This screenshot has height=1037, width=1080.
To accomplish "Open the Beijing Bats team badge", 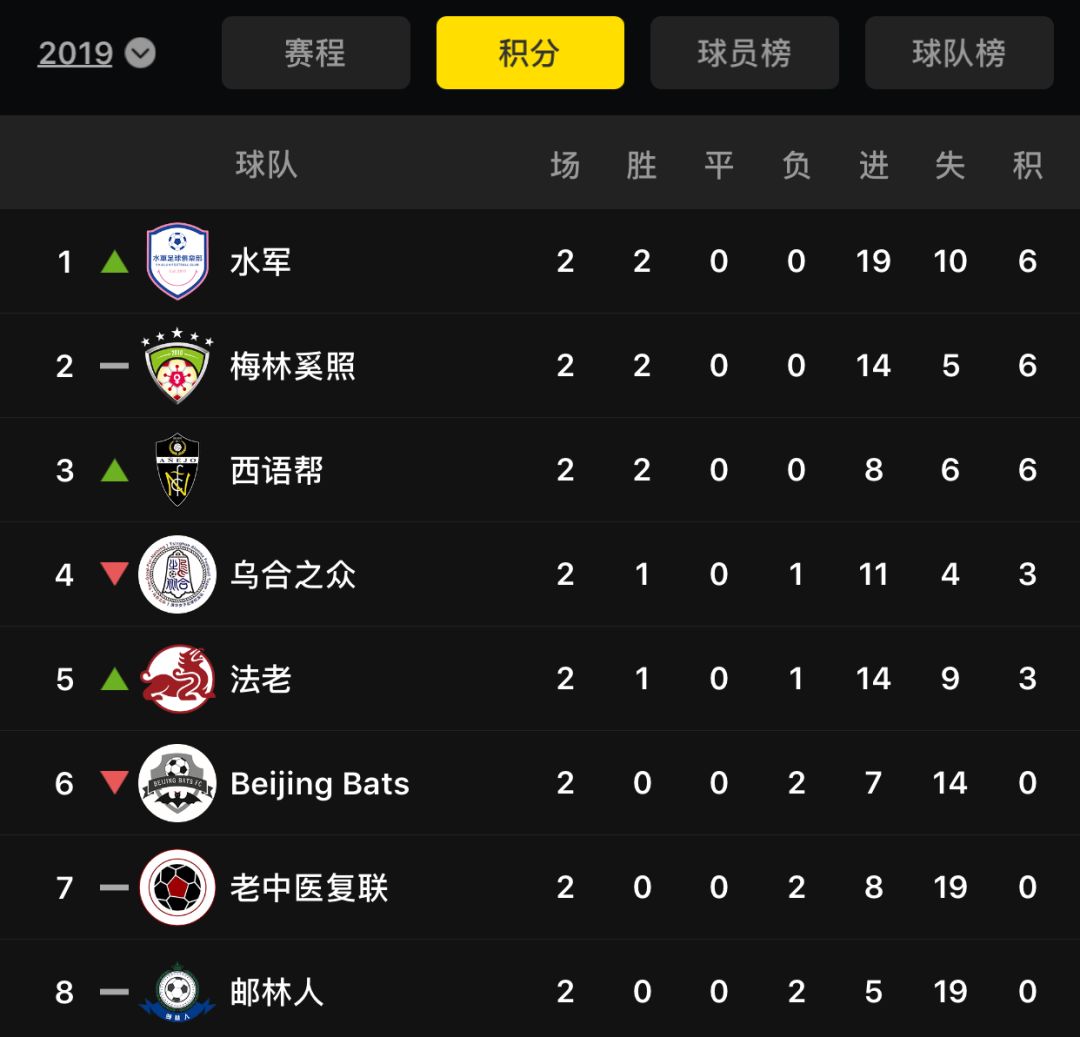I will pyautogui.click(x=177, y=783).
